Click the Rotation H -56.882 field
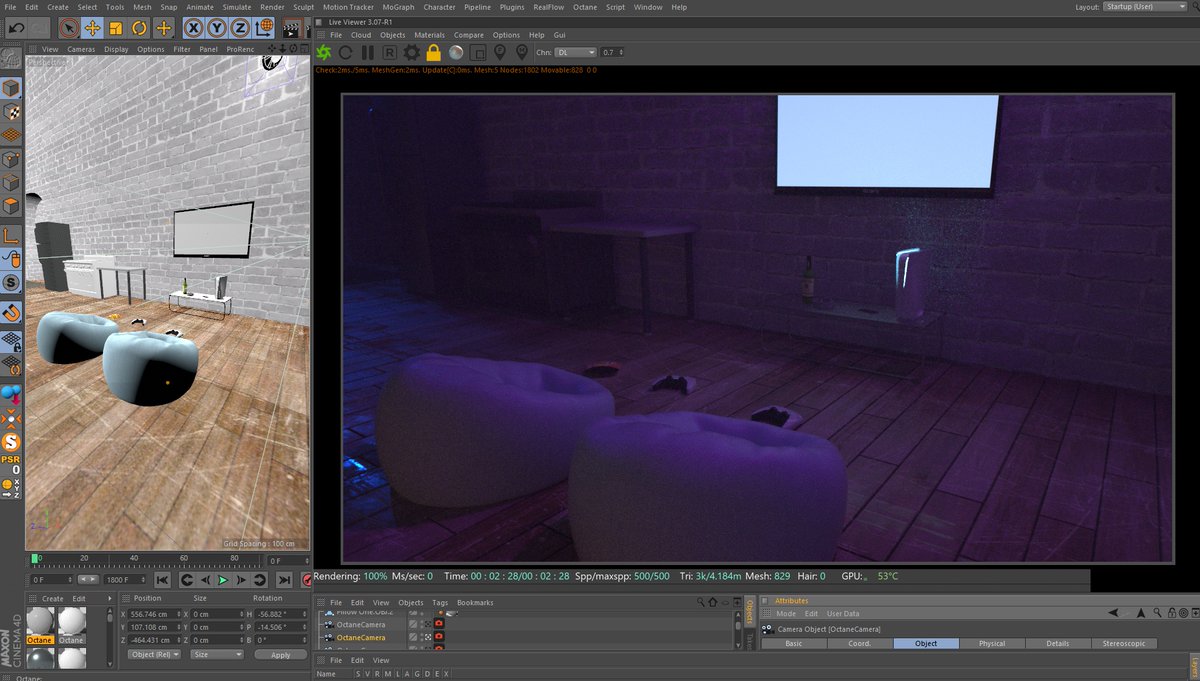Screen dimensions: 1200x681 click(x=279, y=614)
